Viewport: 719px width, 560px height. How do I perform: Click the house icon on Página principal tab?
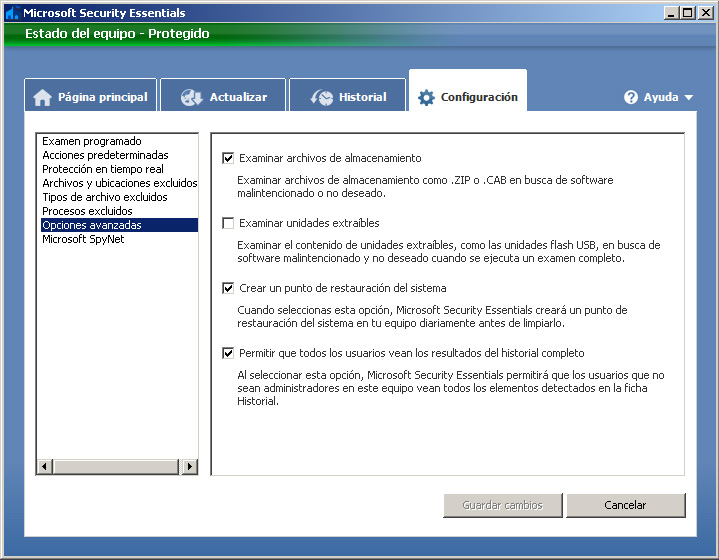tap(42, 97)
